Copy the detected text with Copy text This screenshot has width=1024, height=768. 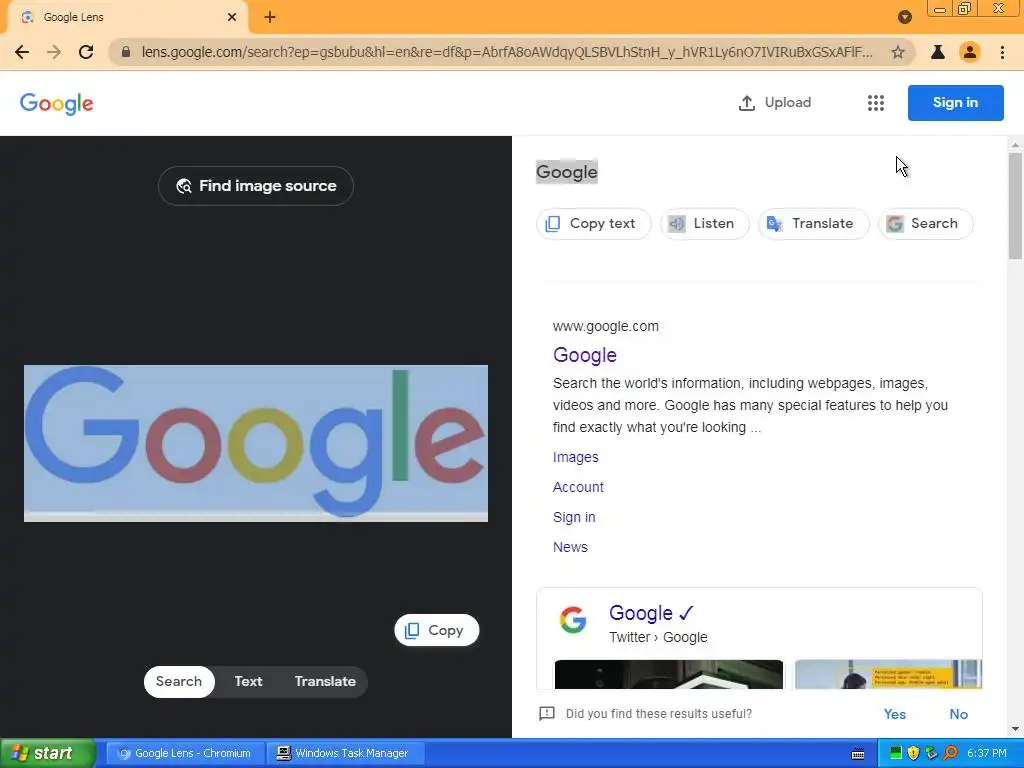[x=593, y=224]
